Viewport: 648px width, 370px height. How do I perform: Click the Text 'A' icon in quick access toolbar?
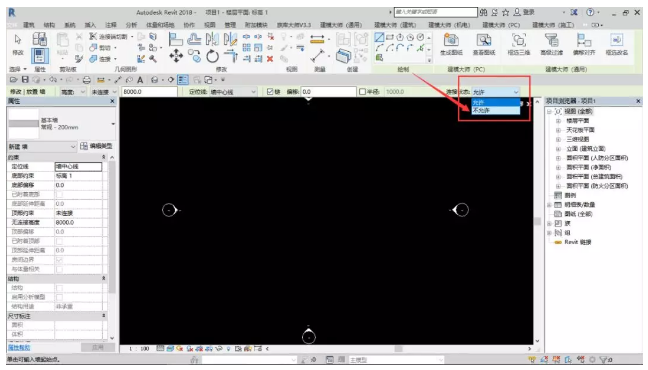(140, 80)
